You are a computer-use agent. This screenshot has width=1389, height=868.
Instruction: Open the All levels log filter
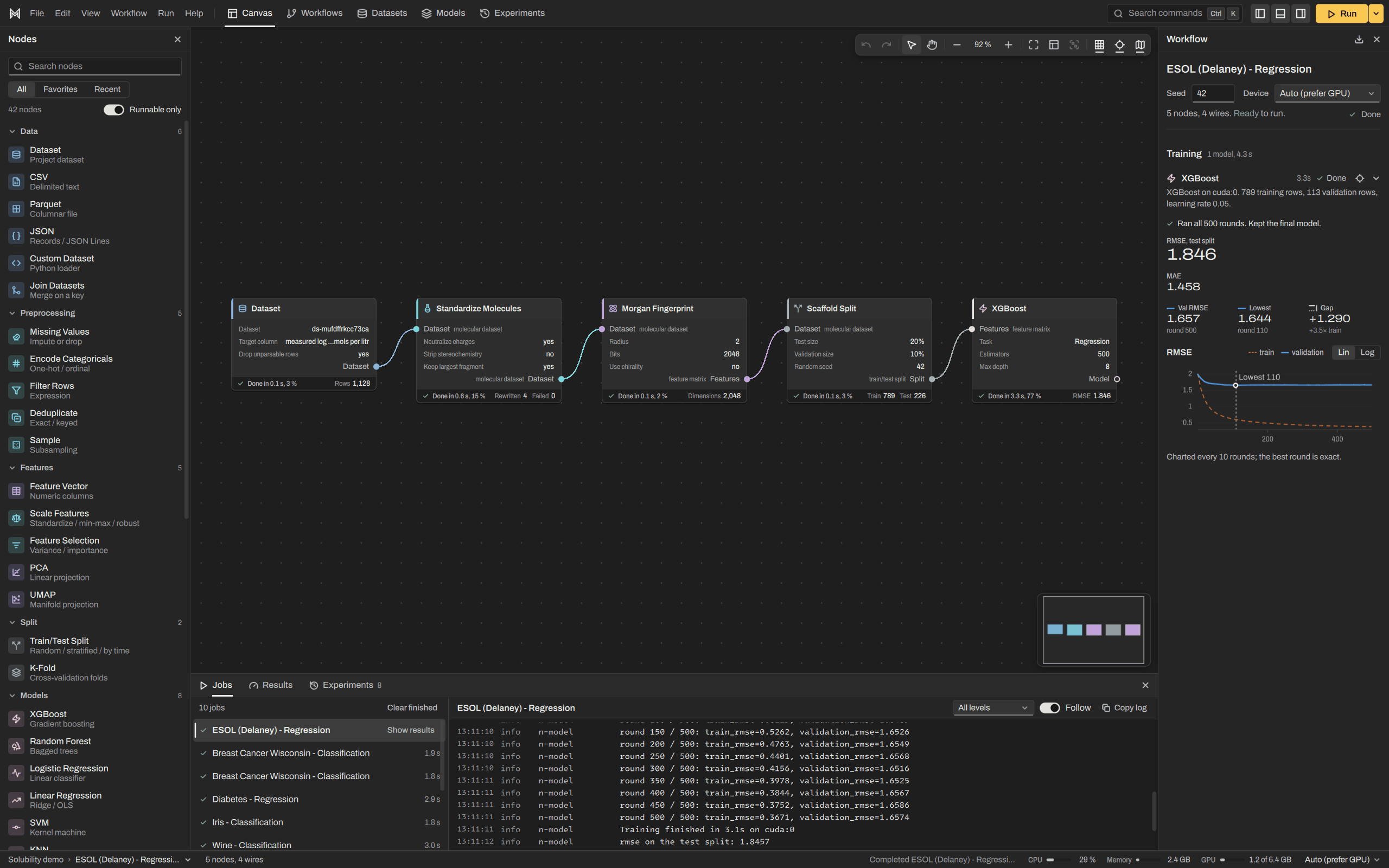[993, 708]
